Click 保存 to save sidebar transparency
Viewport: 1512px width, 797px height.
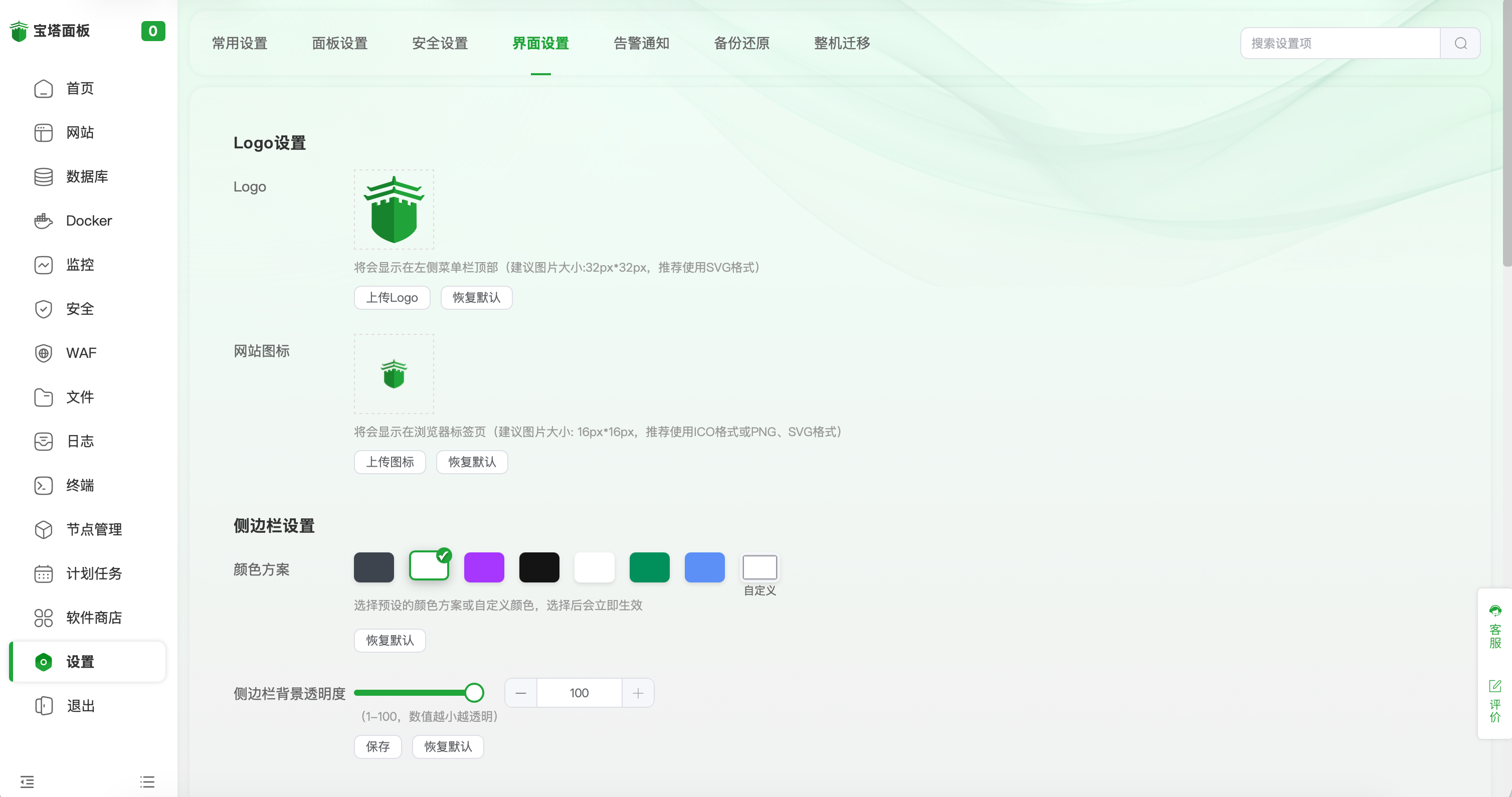coord(377,746)
